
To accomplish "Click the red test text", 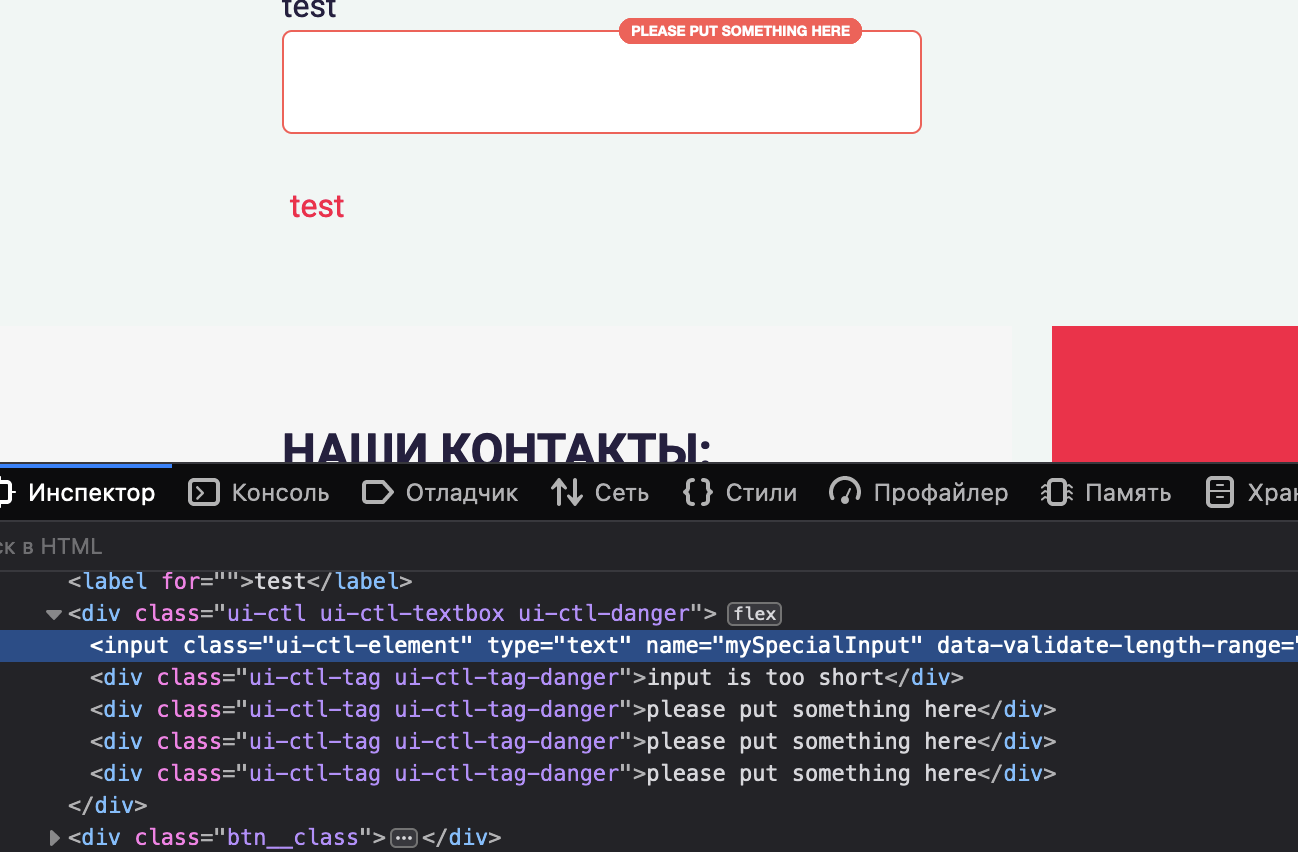I will [317, 206].
